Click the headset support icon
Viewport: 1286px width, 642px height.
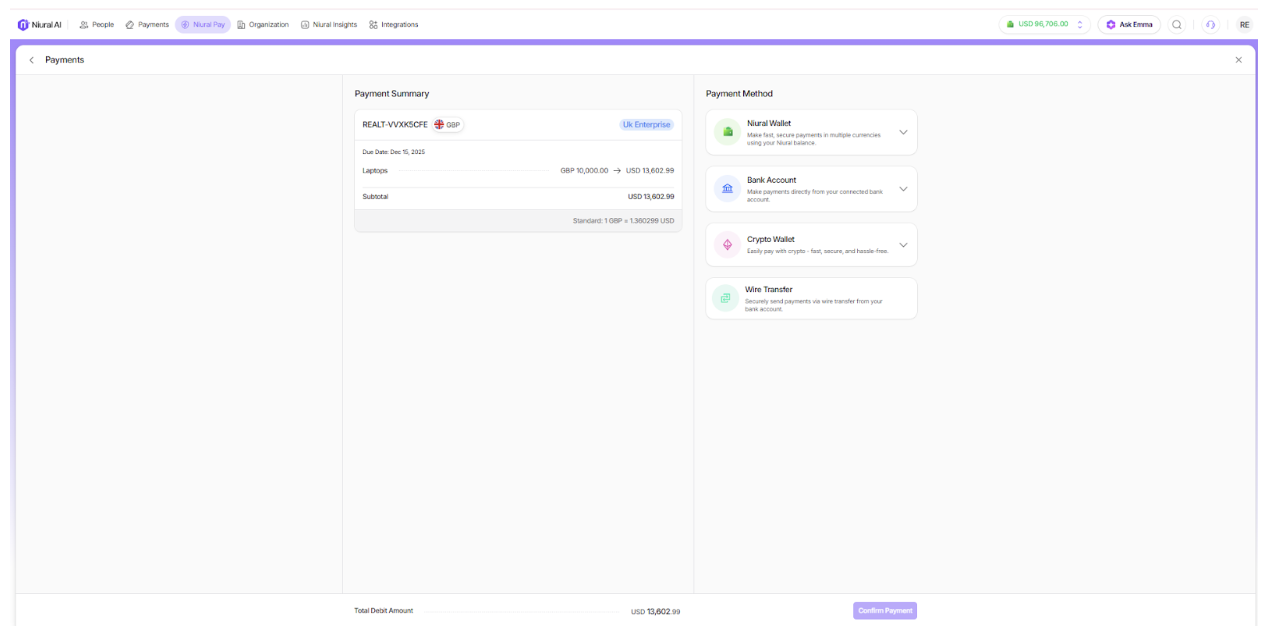click(x=1211, y=25)
